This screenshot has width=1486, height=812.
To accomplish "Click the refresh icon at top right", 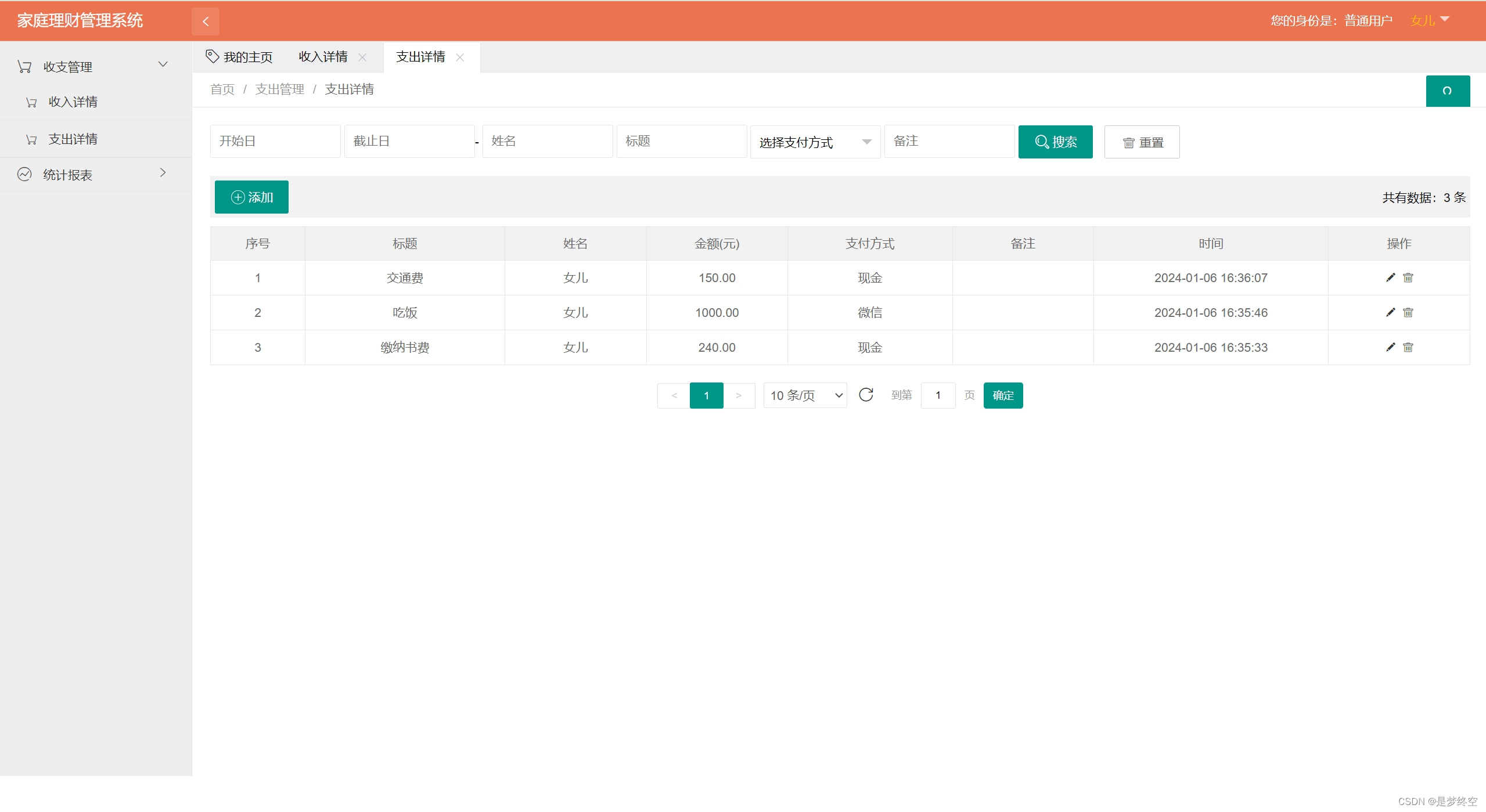I will pyautogui.click(x=1447, y=91).
